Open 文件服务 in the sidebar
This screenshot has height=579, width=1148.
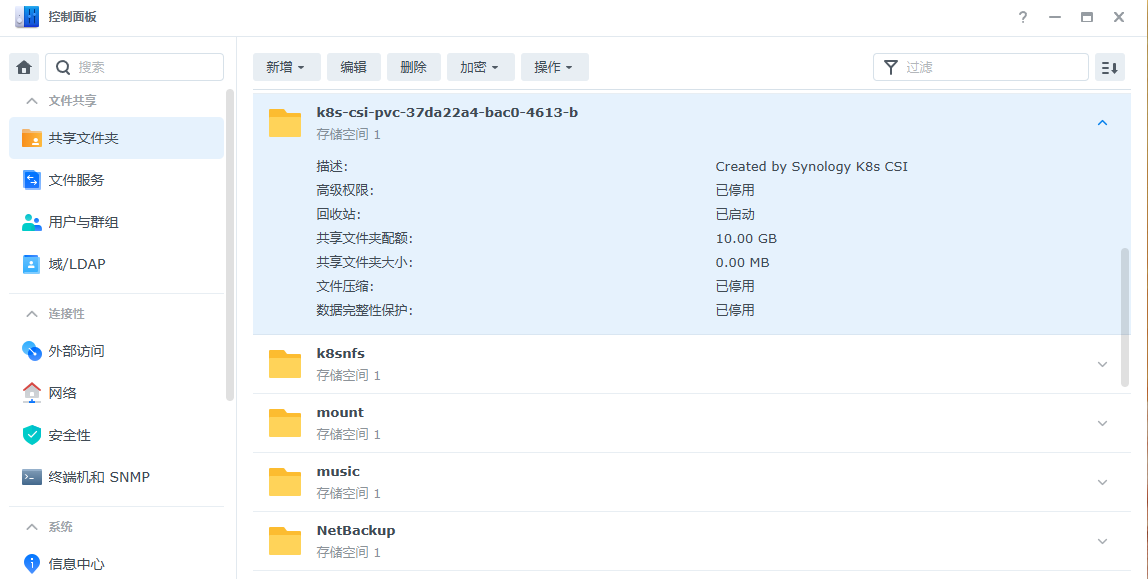click(x=116, y=180)
